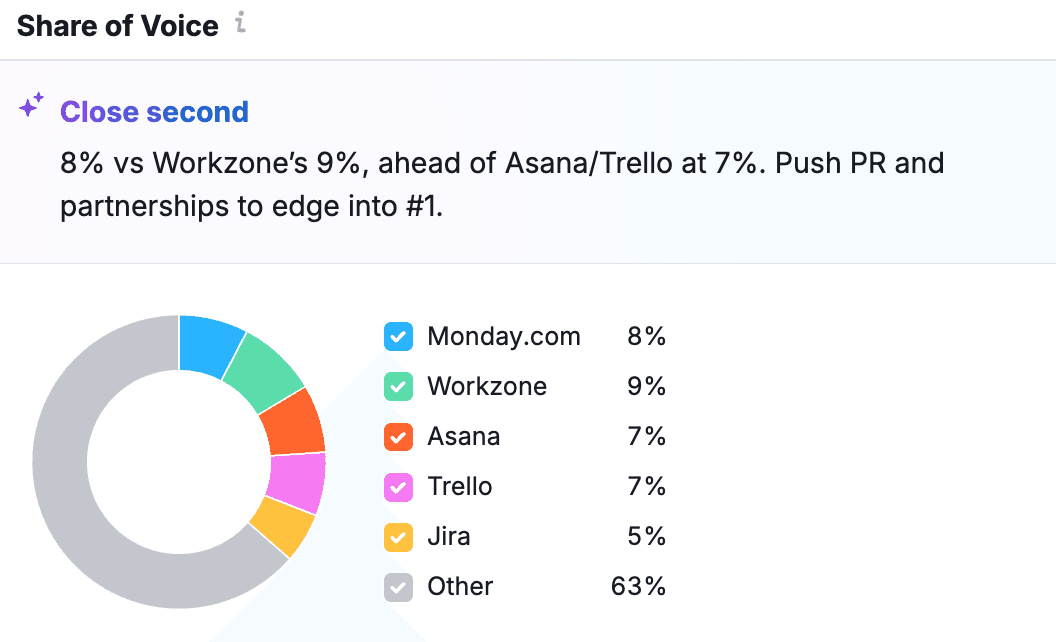1056x642 pixels.
Task: Click the Other gray legend icon
Action: [x=398, y=587]
